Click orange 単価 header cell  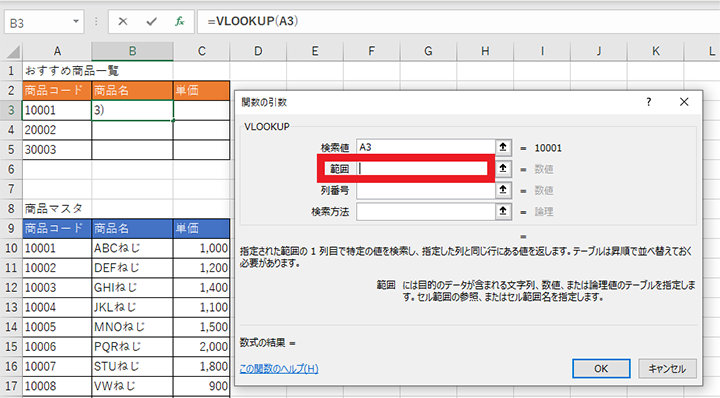[x=202, y=90]
